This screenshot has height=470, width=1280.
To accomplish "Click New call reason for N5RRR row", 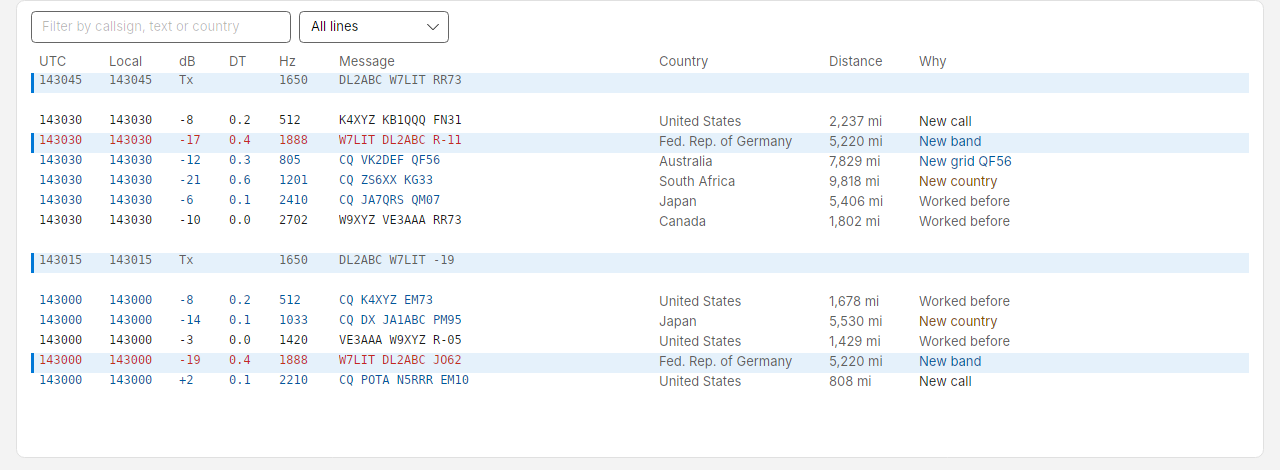I will (945, 381).
